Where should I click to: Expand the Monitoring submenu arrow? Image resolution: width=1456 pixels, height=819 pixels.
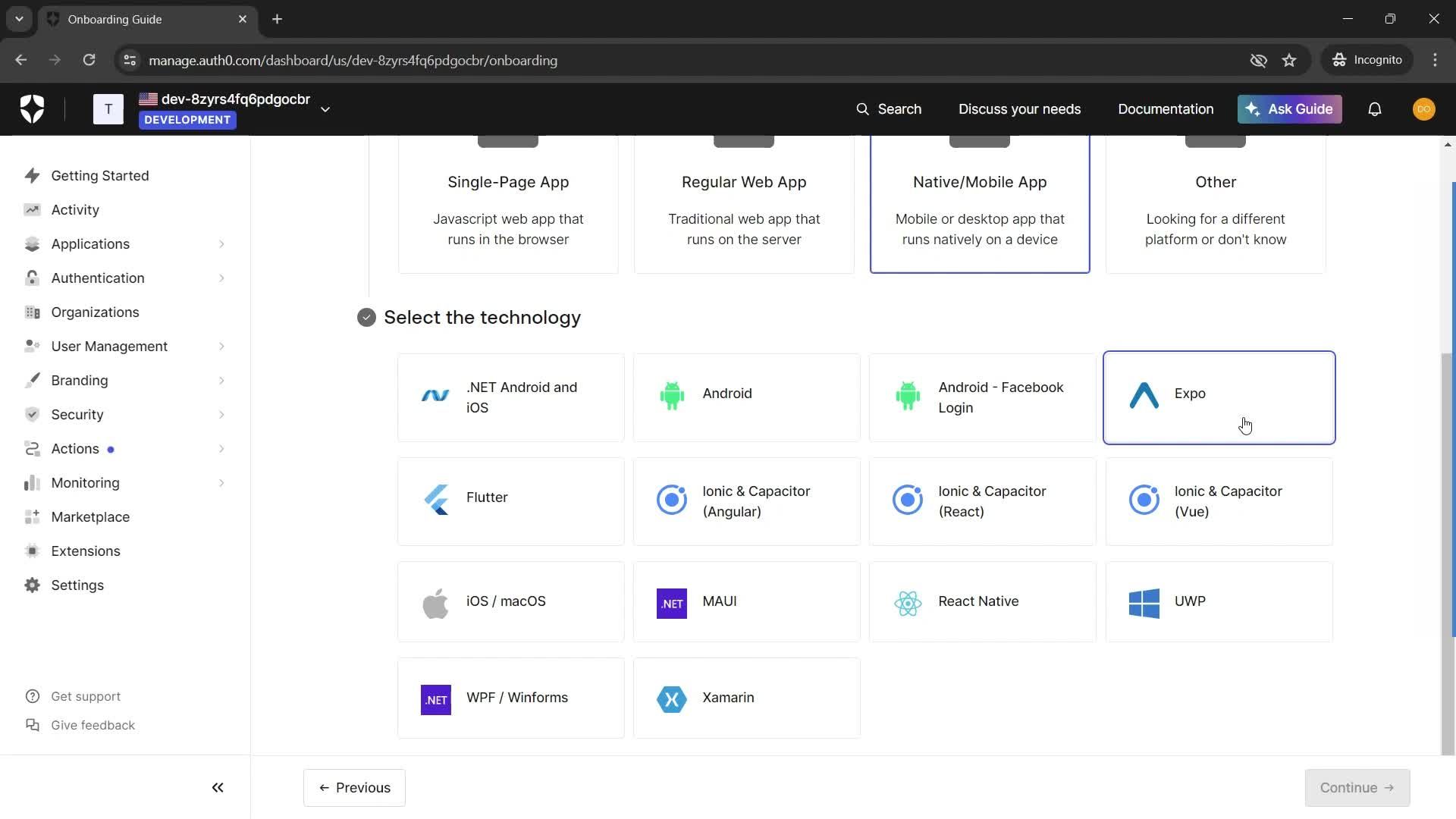coord(221,483)
